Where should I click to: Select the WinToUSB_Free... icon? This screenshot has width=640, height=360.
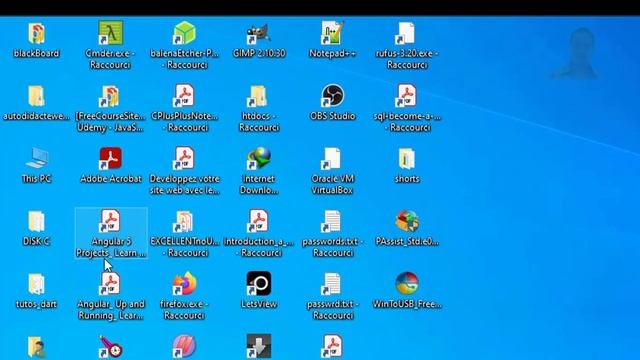(407, 283)
